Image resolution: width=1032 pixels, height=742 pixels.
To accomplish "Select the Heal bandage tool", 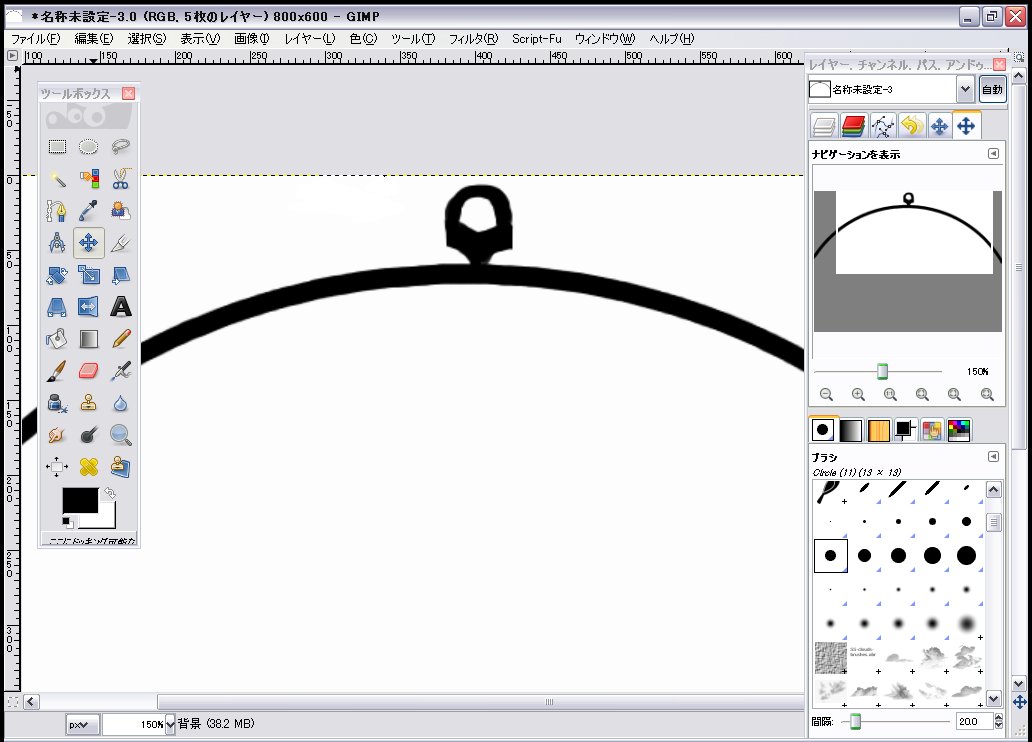I will point(89,467).
